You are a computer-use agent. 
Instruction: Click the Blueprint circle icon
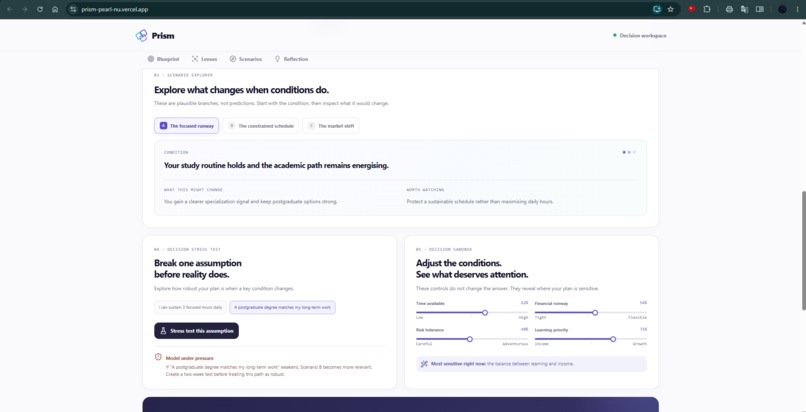click(x=151, y=59)
